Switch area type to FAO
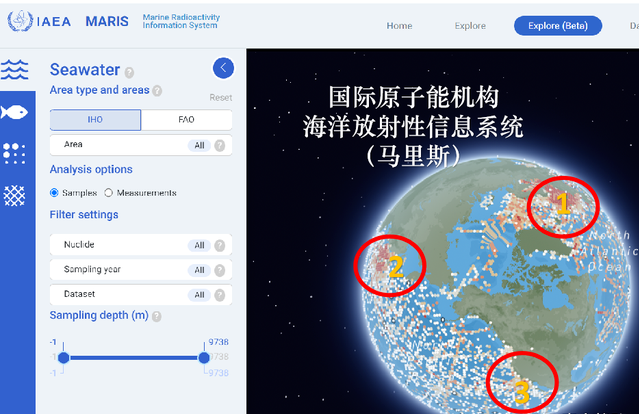The image size is (639, 414). point(187,120)
